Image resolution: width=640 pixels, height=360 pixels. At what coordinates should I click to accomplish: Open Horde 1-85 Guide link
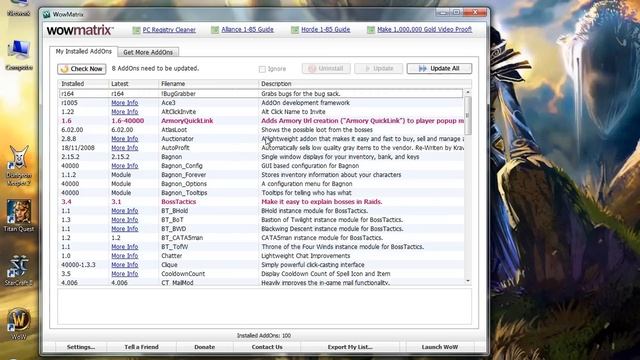[325, 30]
